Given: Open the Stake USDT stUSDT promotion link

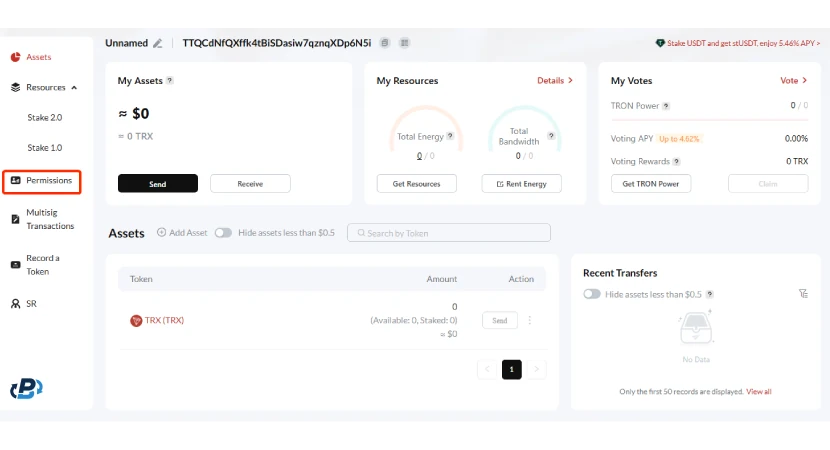Looking at the screenshot, I should [x=738, y=43].
